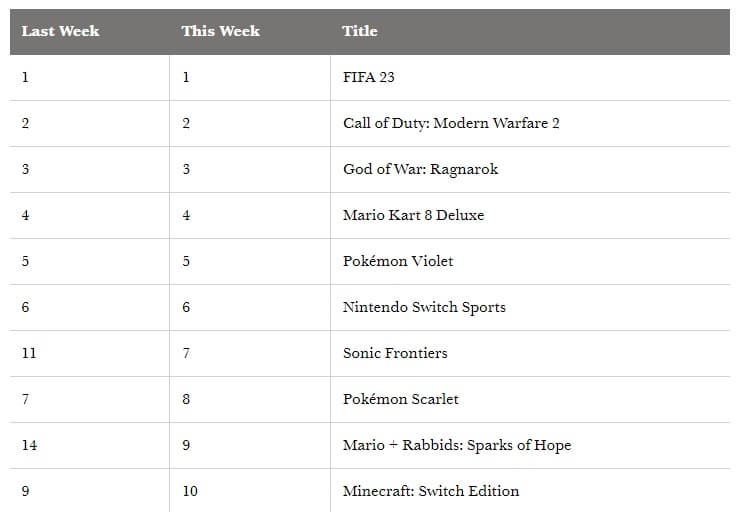Click the "This Week" column header
This screenshot has width=739, height=512.
click(220, 31)
